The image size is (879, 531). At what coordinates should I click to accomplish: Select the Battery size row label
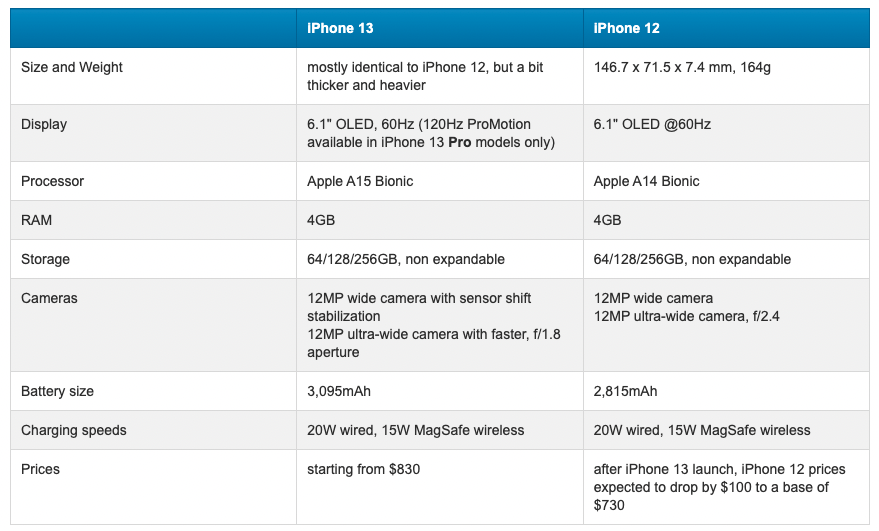point(57,391)
